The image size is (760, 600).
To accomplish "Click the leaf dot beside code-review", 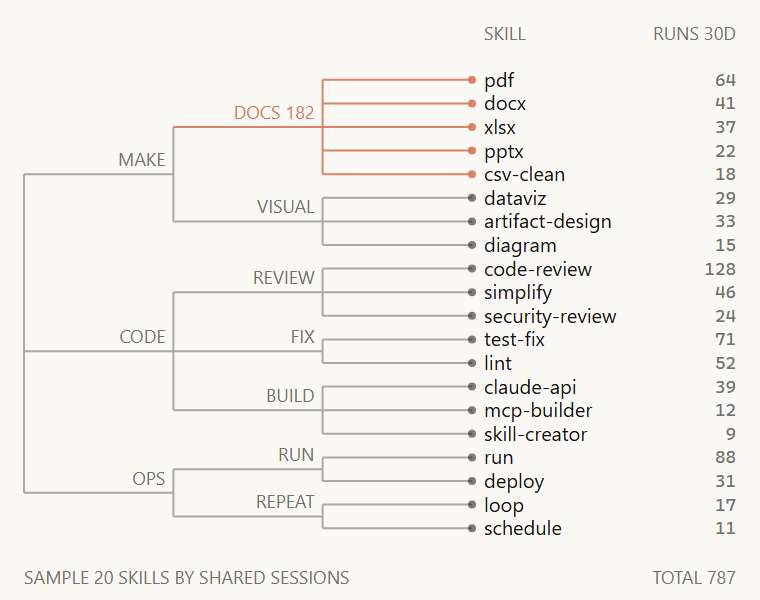I will 472,269.
